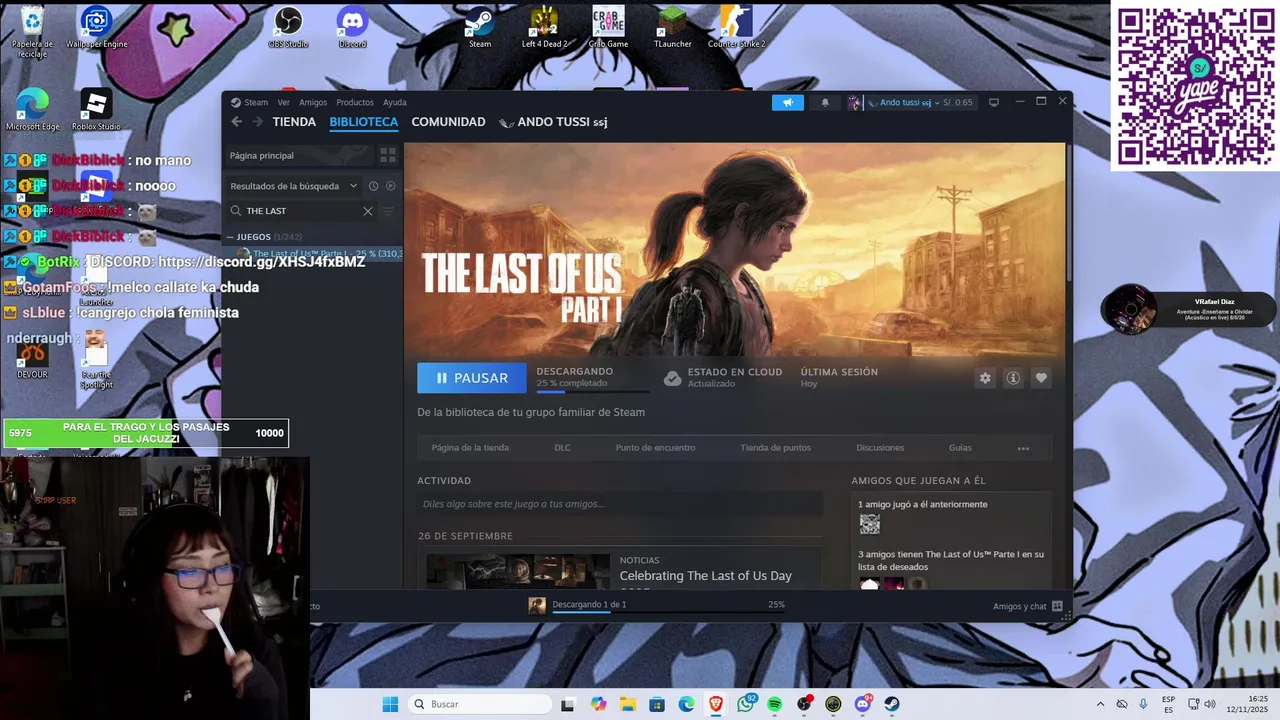
Task: Click the ready-to-play filter icon
Action: [x=391, y=186]
